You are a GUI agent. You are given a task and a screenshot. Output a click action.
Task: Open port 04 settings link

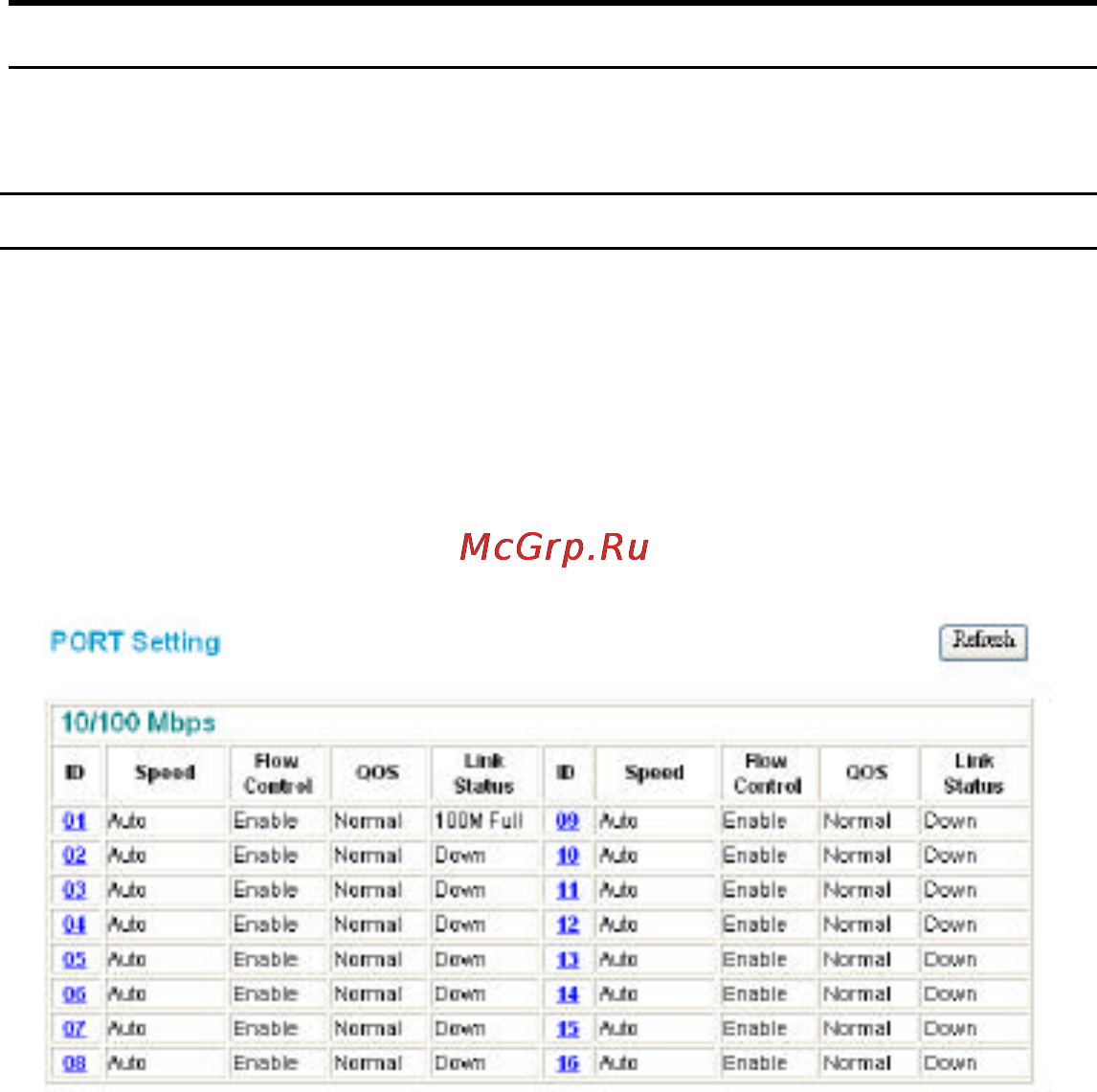pos(74,925)
